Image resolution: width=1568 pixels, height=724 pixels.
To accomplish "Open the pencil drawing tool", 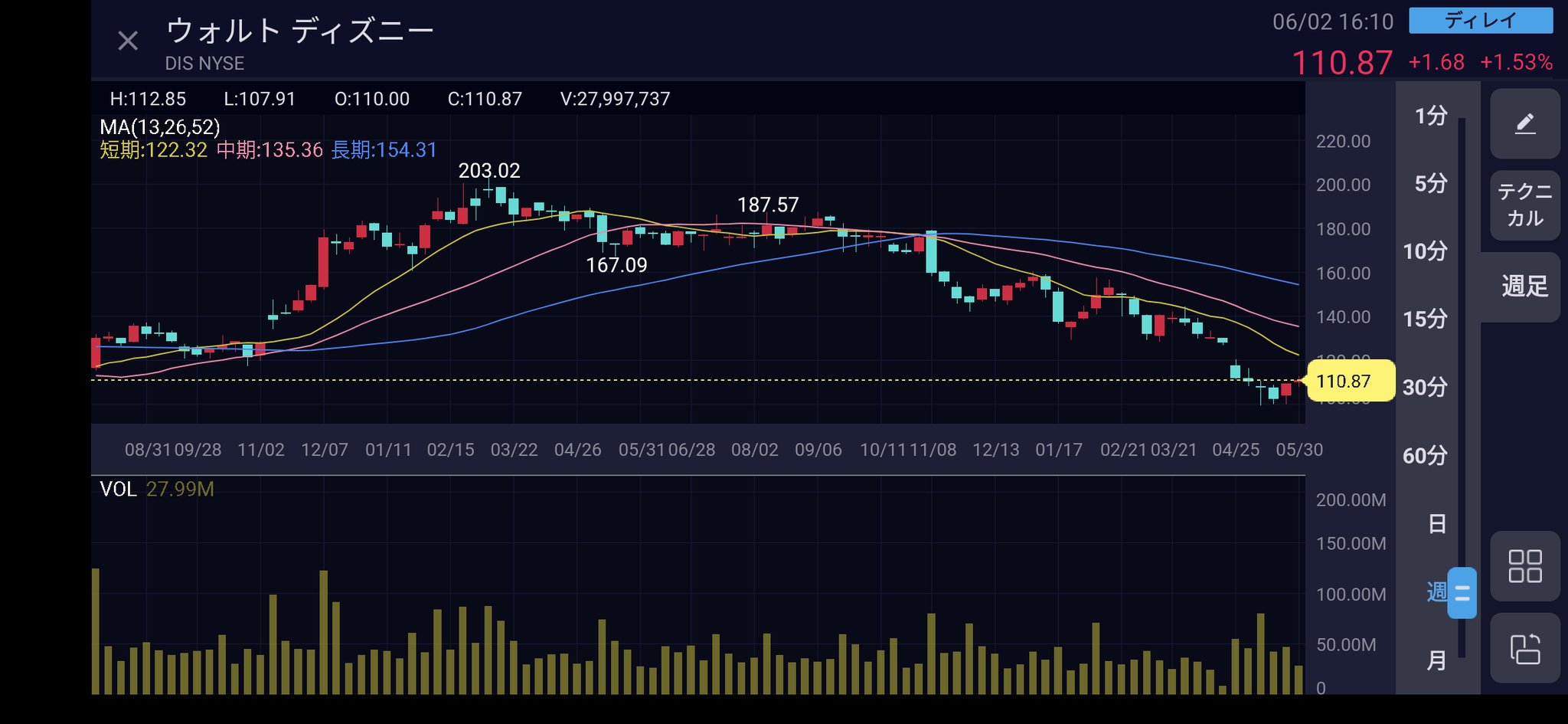I will 1524,123.
